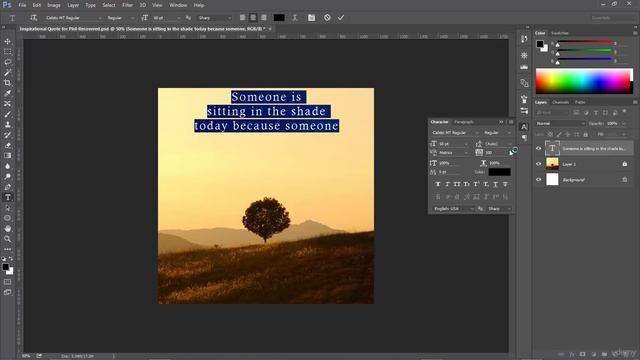Viewport: 640px width, 360px height.
Task: Select the Horizontal Type tool in toolbar
Action: point(8,198)
